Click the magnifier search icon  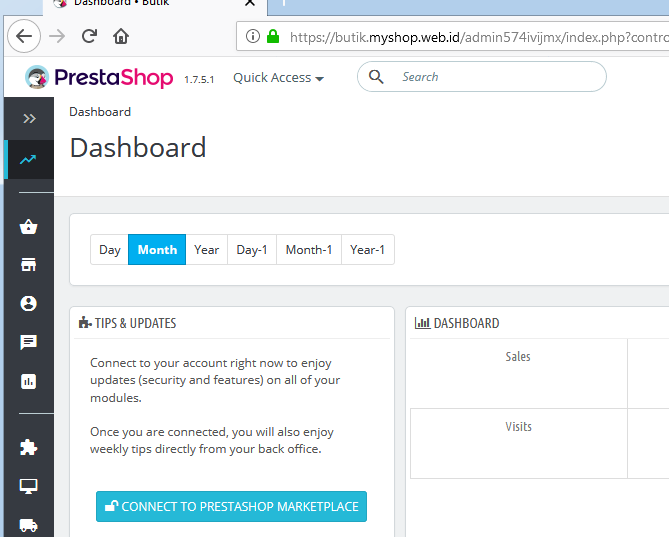[x=376, y=77]
